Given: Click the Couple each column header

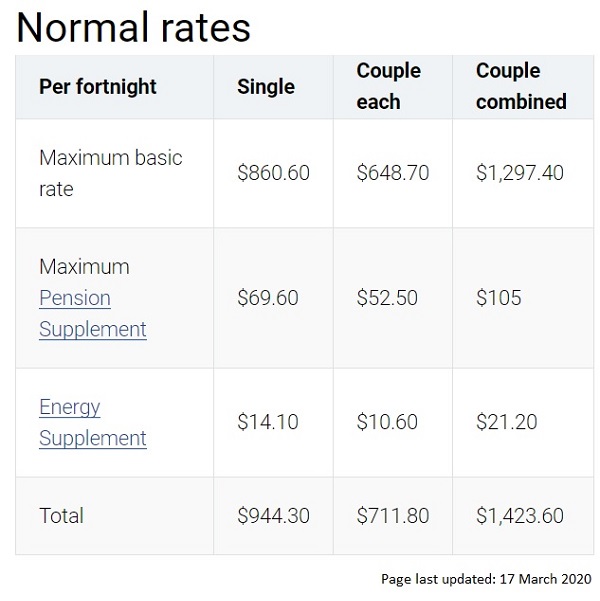Looking at the screenshot, I should [x=389, y=86].
